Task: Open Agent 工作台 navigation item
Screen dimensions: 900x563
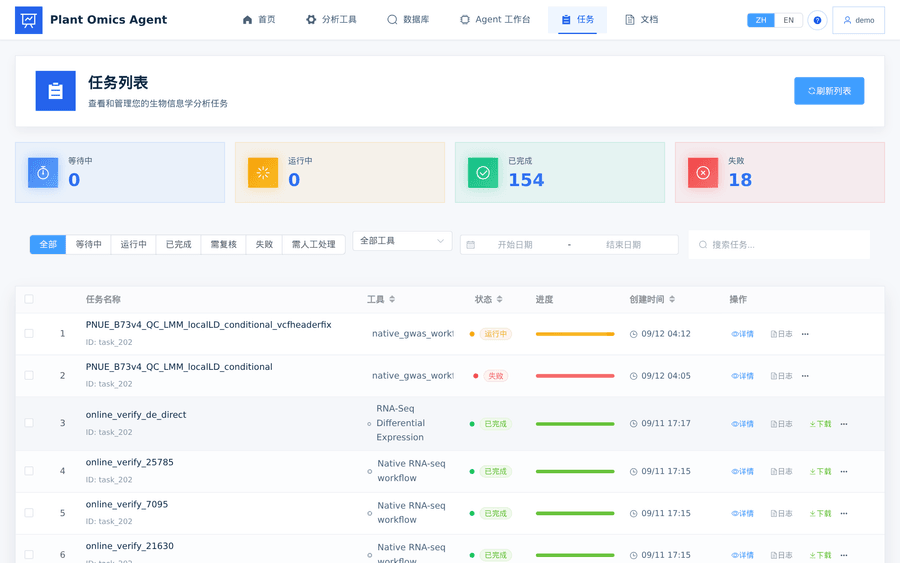Action: click(495, 20)
